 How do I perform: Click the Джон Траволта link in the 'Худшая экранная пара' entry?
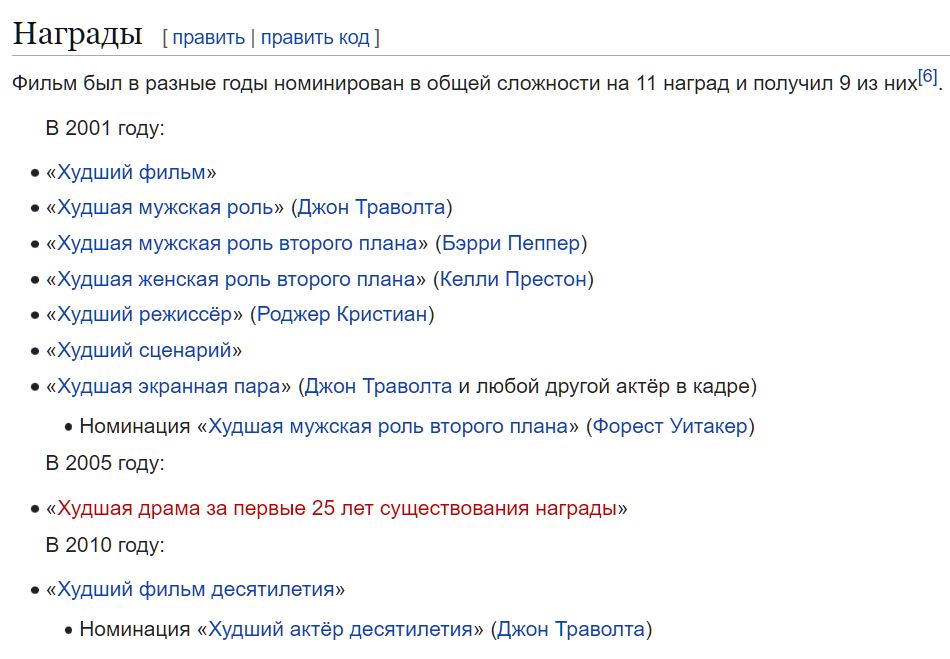pos(378,386)
